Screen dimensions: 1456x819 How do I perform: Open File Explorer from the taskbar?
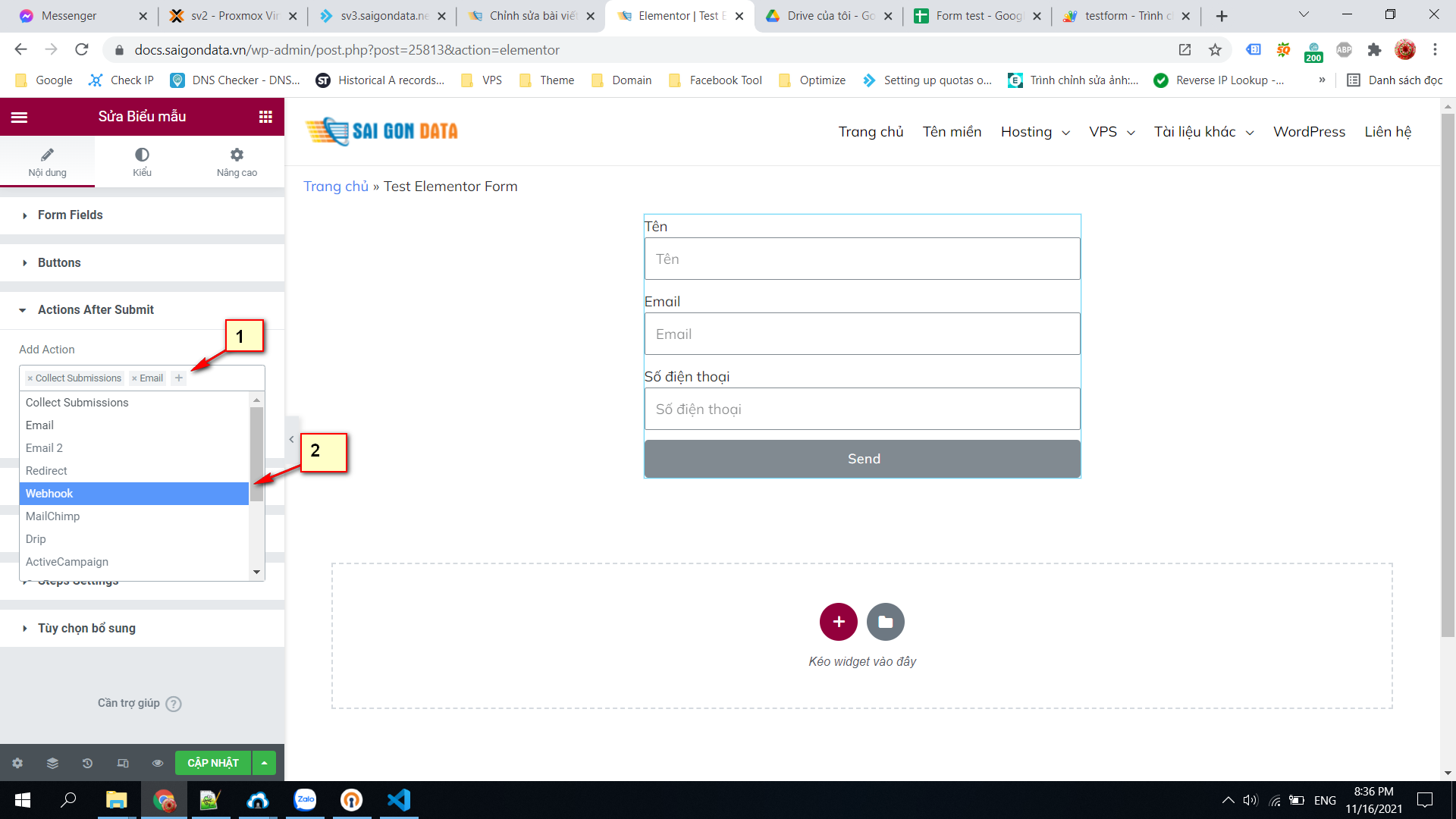[116, 800]
